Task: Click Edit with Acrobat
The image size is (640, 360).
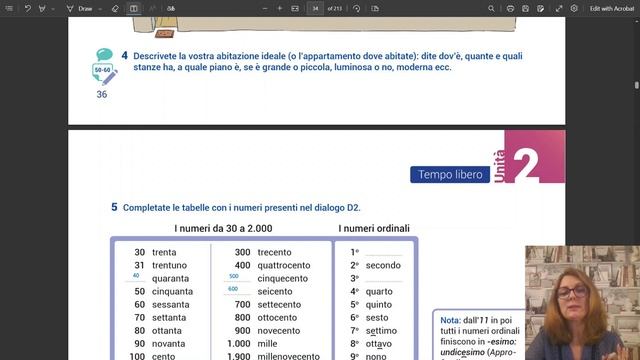Action: point(611,8)
